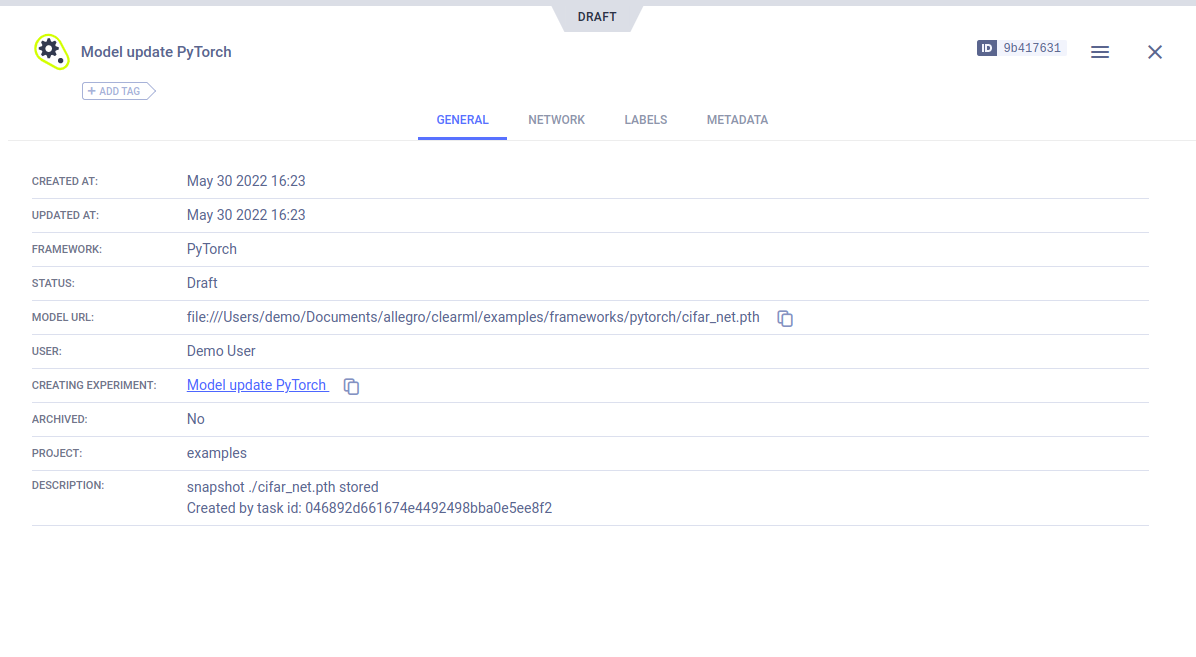Click the Created At date value
The width and height of the screenshot is (1196, 657).
pyautogui.click(x=246, y=181)
